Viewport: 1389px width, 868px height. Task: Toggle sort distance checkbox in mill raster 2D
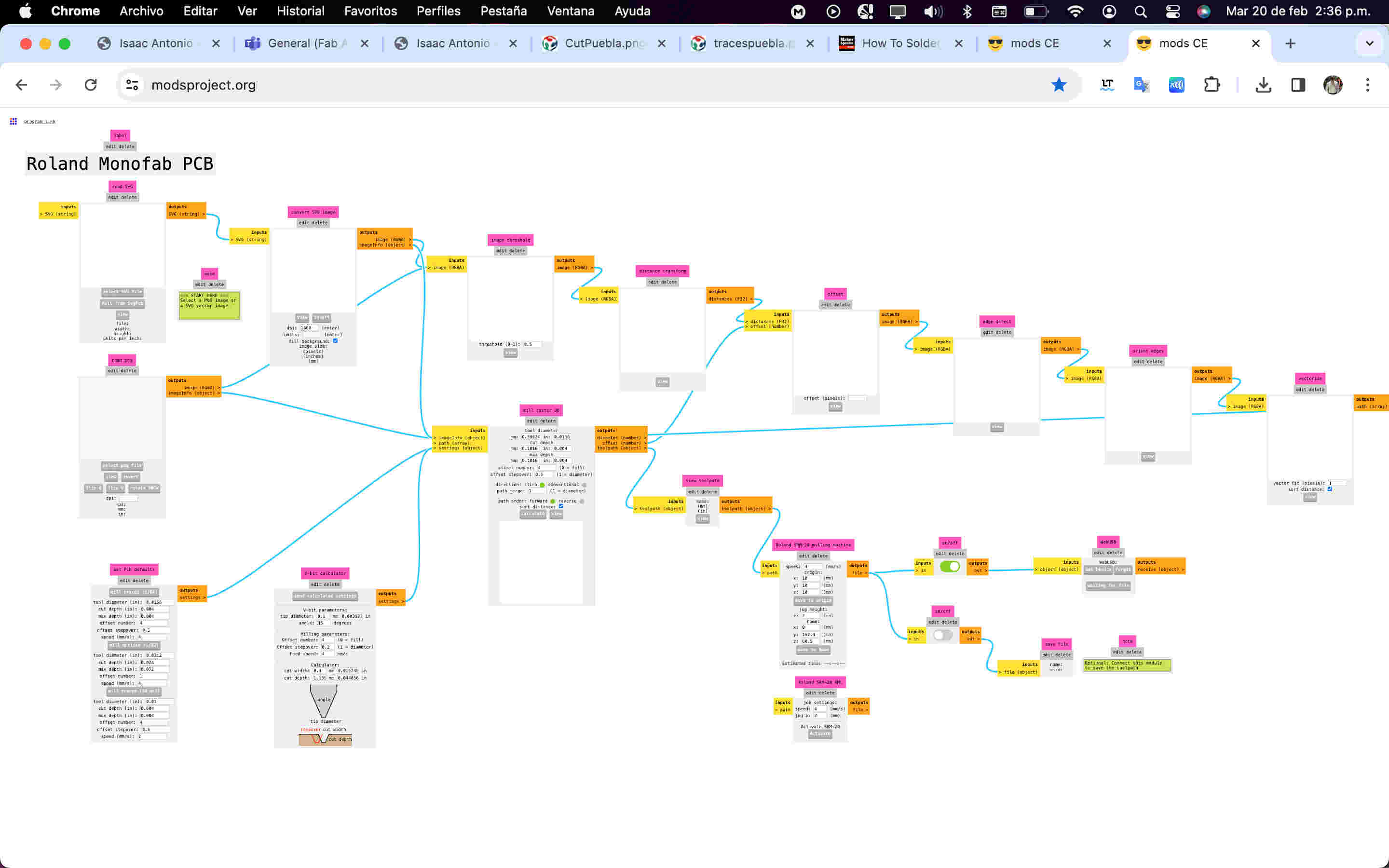(x=561, y=506)
